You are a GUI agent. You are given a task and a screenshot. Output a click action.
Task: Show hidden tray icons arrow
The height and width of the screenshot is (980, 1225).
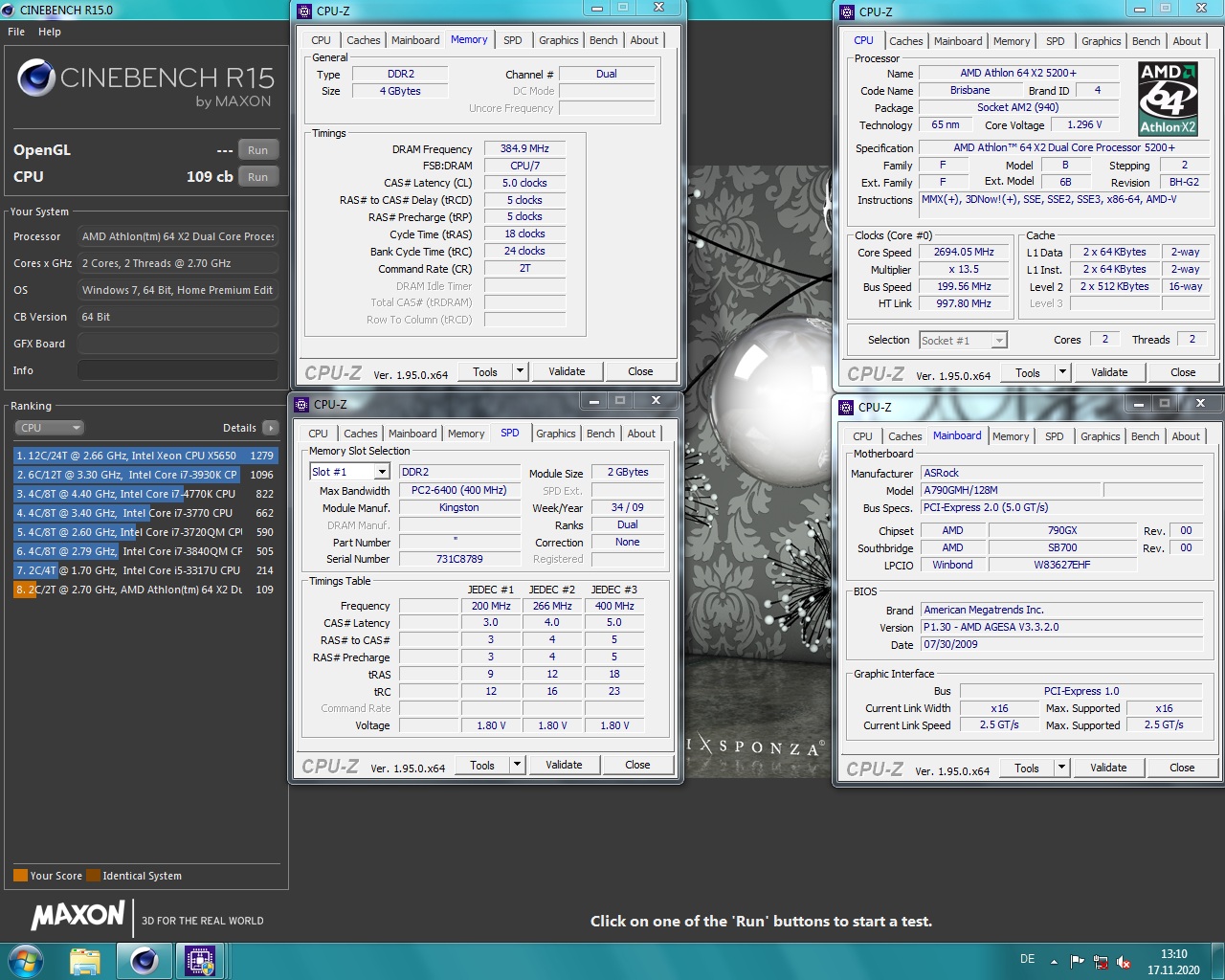(x=1054, y=961)
